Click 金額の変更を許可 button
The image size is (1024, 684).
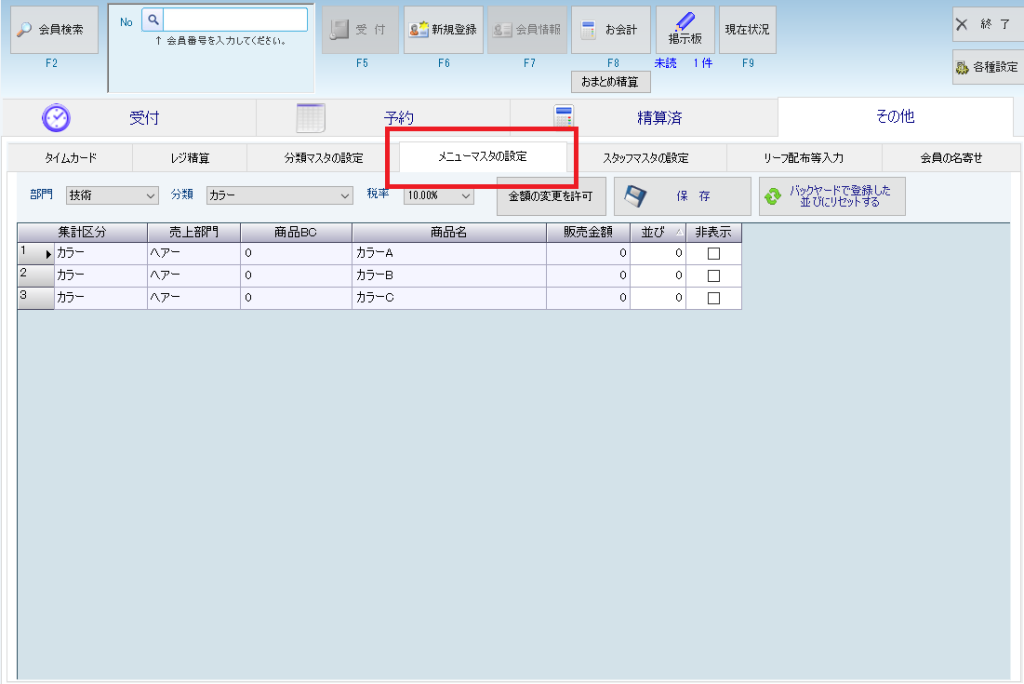(x=550, y=196)
